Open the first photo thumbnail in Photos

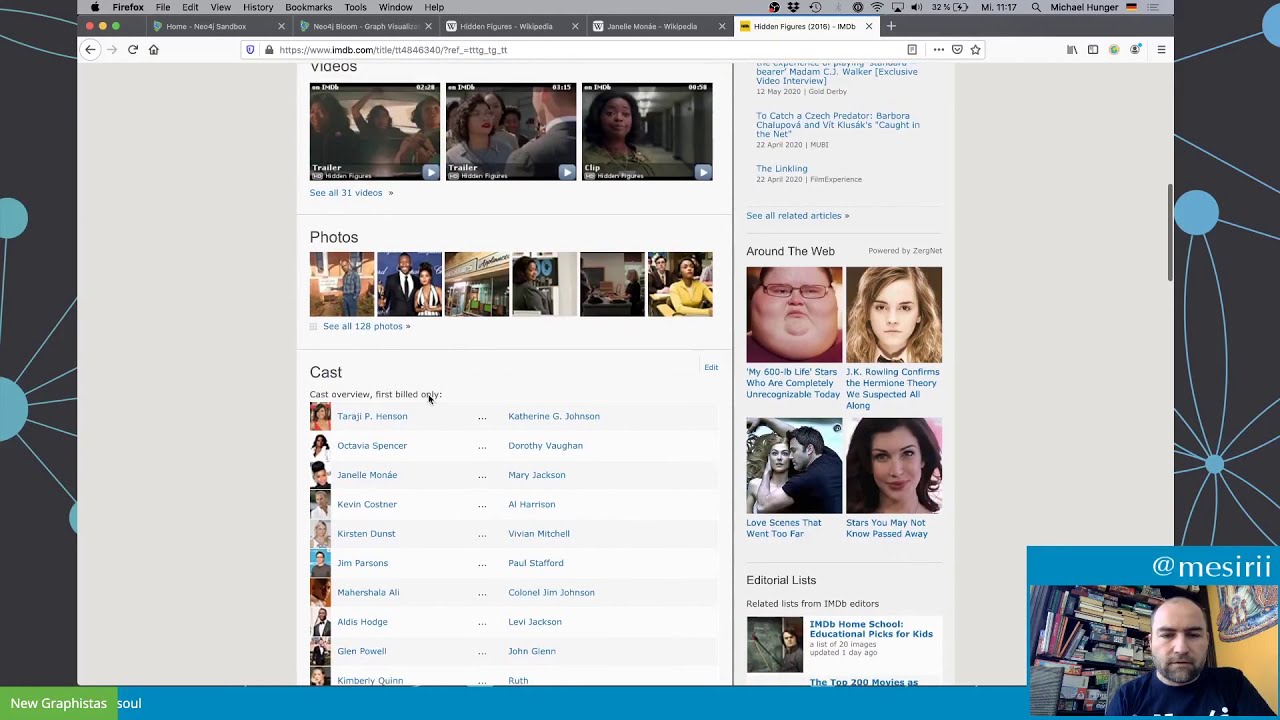click(342, 285)
